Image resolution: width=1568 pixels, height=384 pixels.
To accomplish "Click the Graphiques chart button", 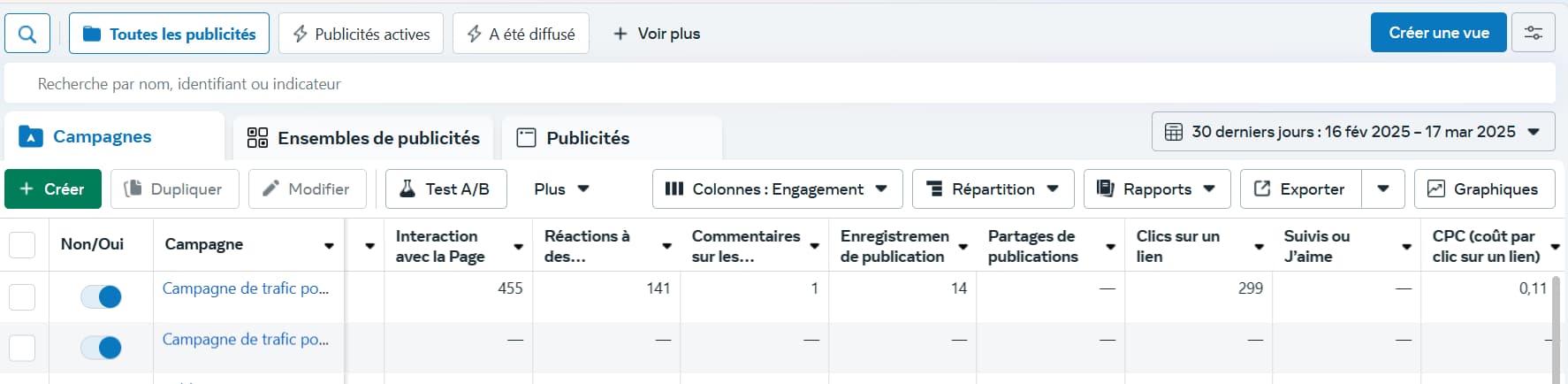I will 1484,189.
